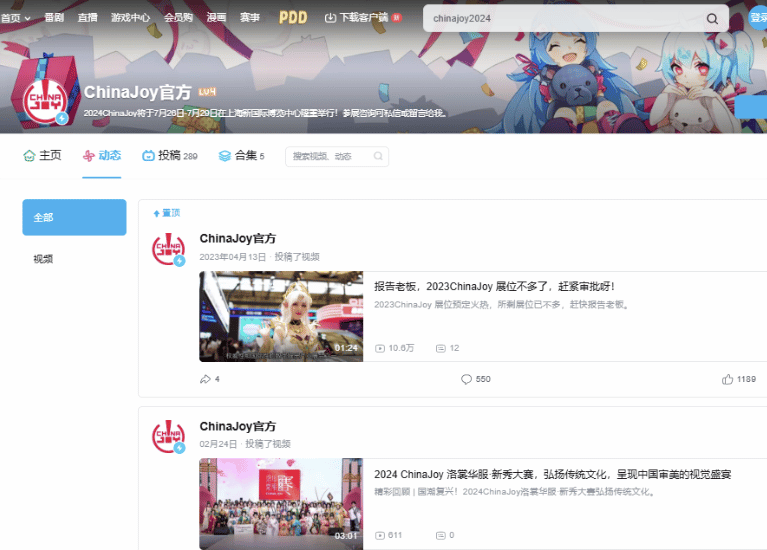767x550 pixels.
Task: Click the ChinaJoy官方 banner name
Action: coord(137,92)
